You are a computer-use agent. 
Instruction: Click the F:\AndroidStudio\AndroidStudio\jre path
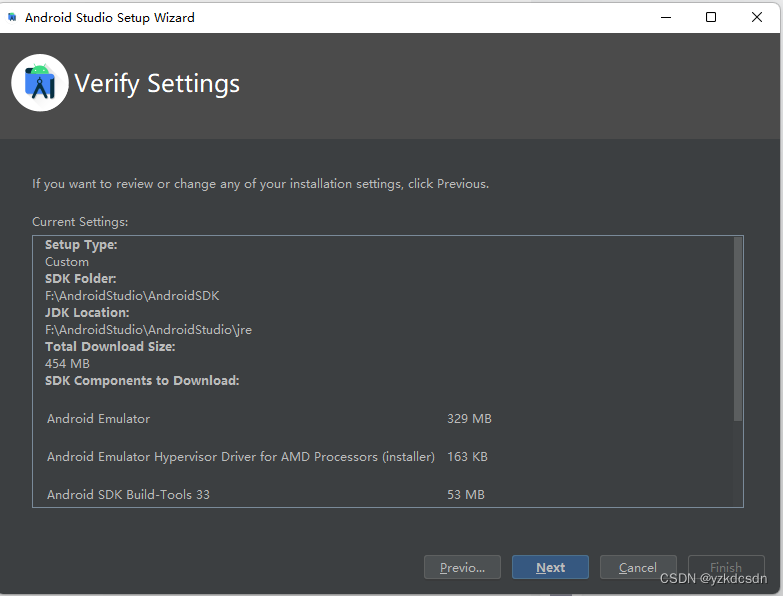click(148, 329)
